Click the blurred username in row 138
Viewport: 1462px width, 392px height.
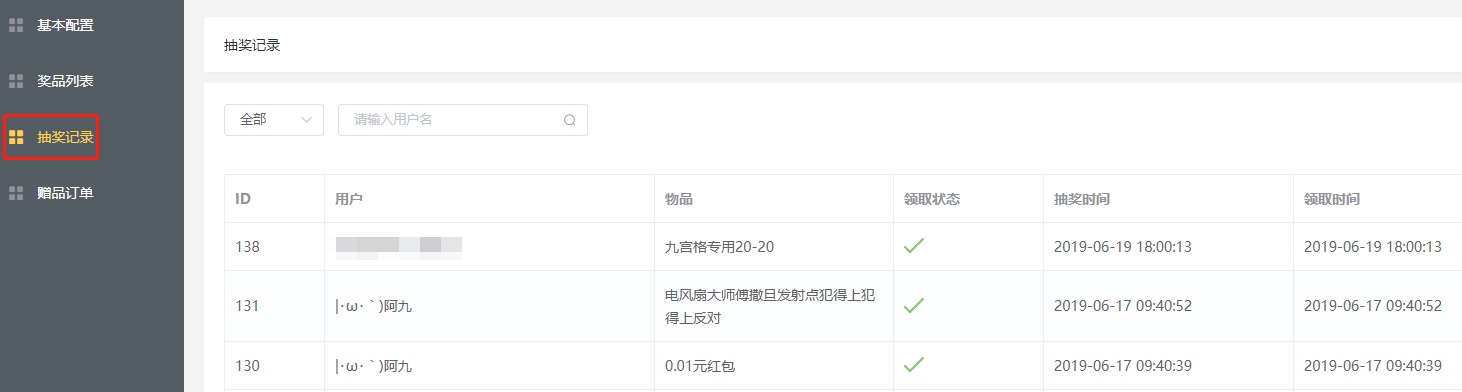pos(398,246)
